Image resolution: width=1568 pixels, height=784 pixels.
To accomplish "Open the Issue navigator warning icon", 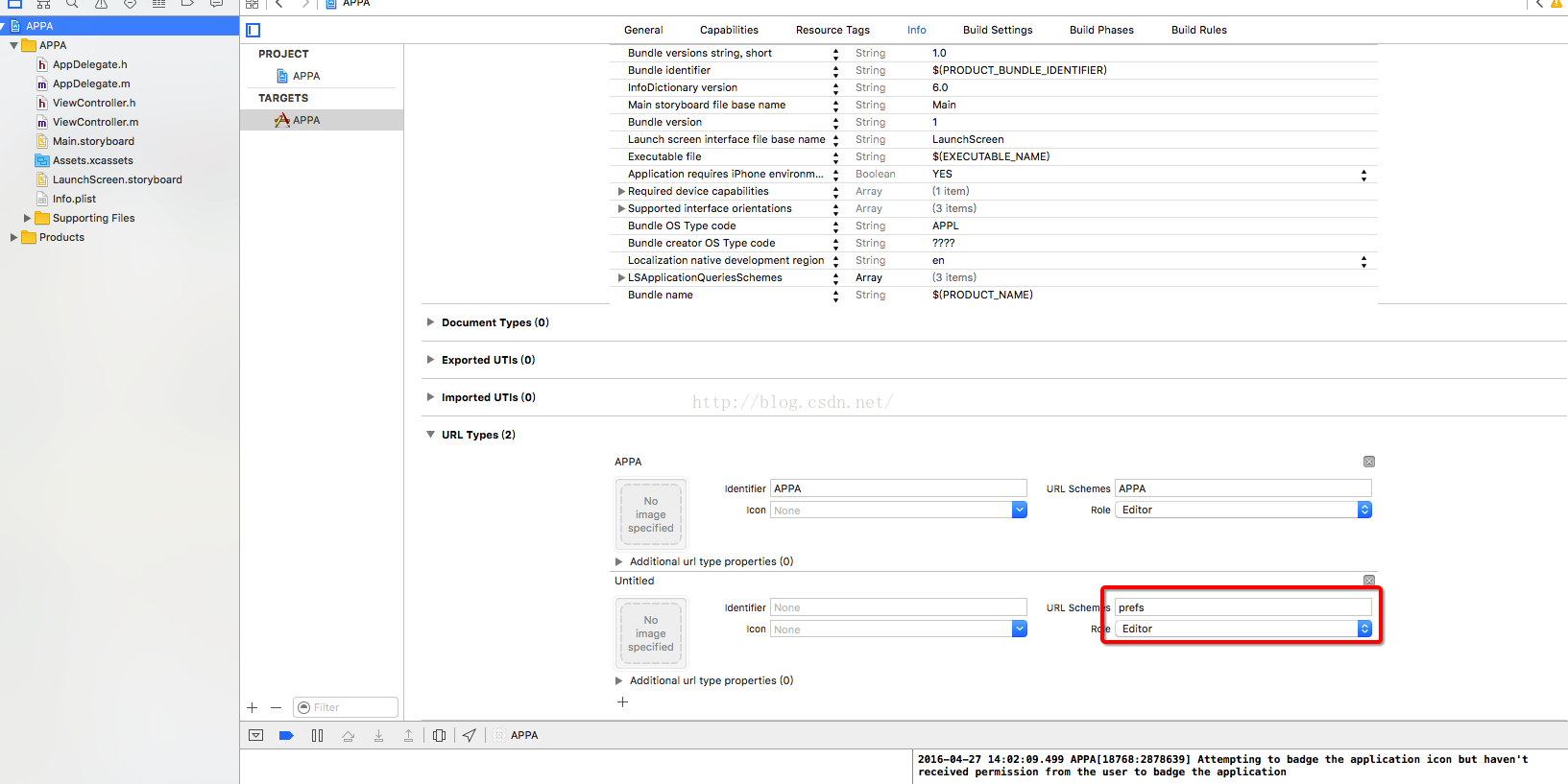I will (x=101, y=4).
